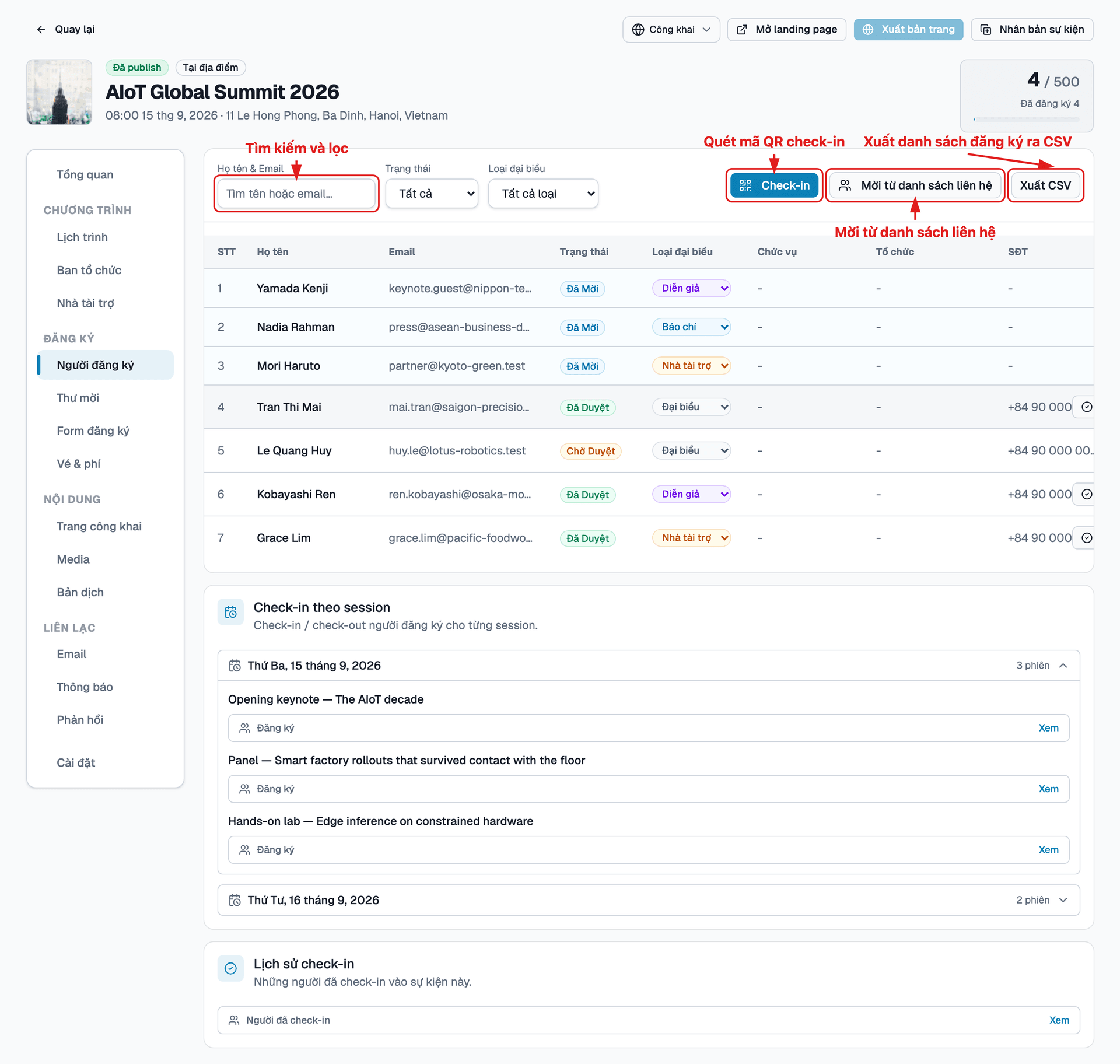Screen dimensions: 1120x1064
Task: Go to Lịch trình in the sidebar
Action: pyautogui.click(x=82, y=237)
